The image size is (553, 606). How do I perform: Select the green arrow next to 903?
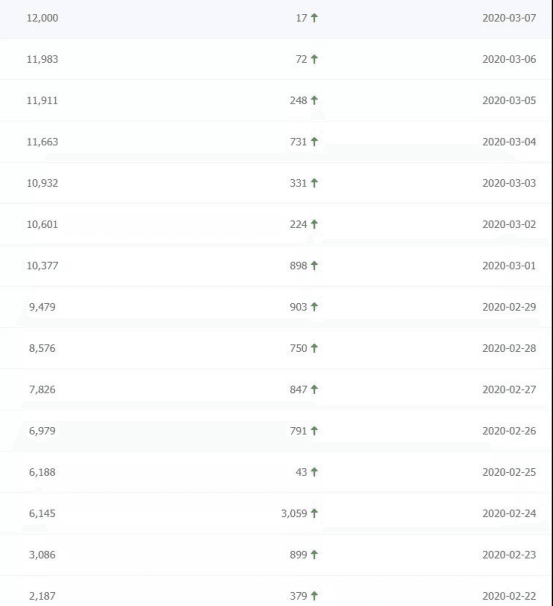tap(314, 307)
